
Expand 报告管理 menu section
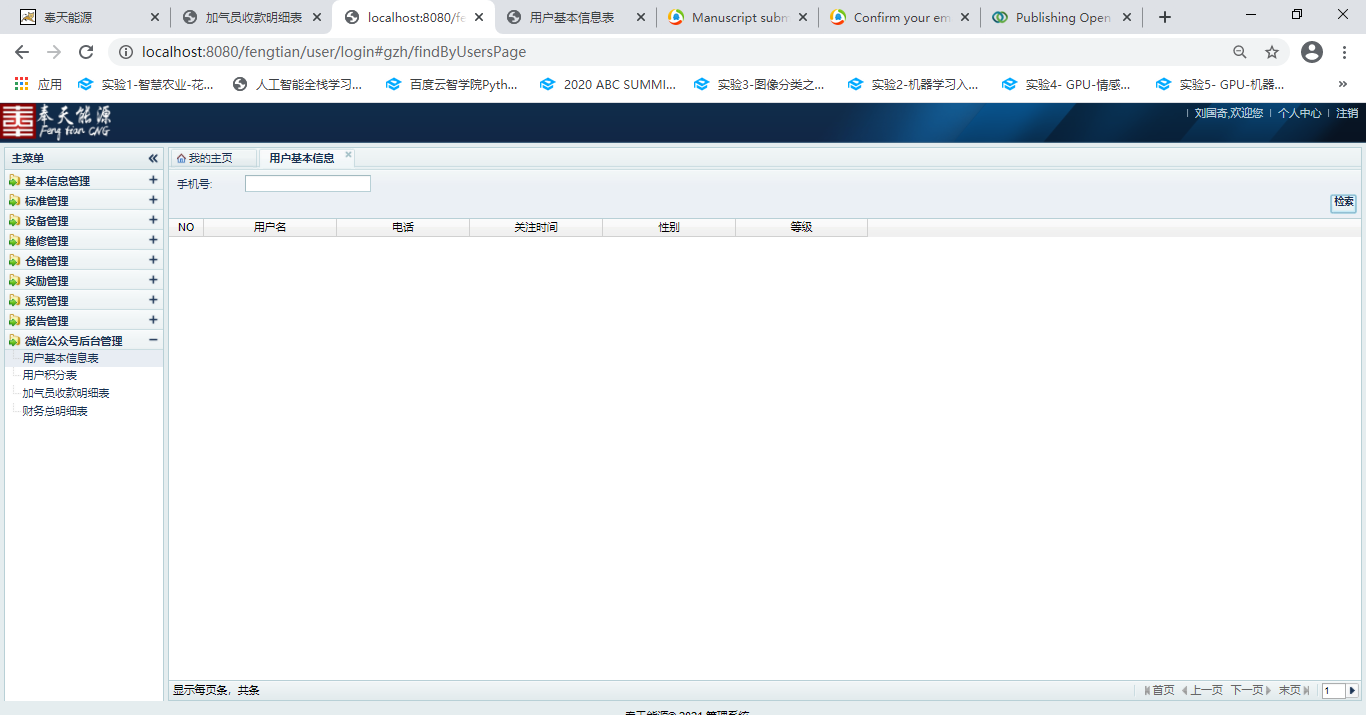pos(153,320)
